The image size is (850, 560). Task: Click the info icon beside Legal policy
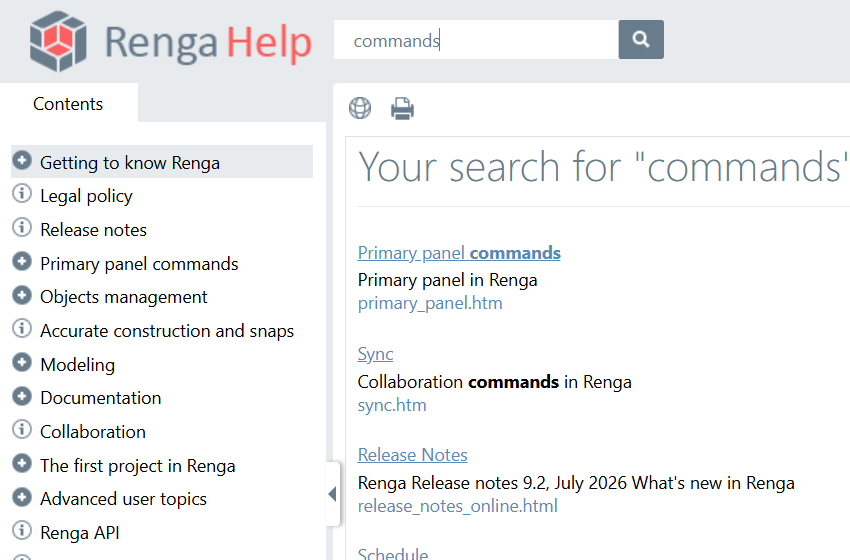[x=22, y=194]
